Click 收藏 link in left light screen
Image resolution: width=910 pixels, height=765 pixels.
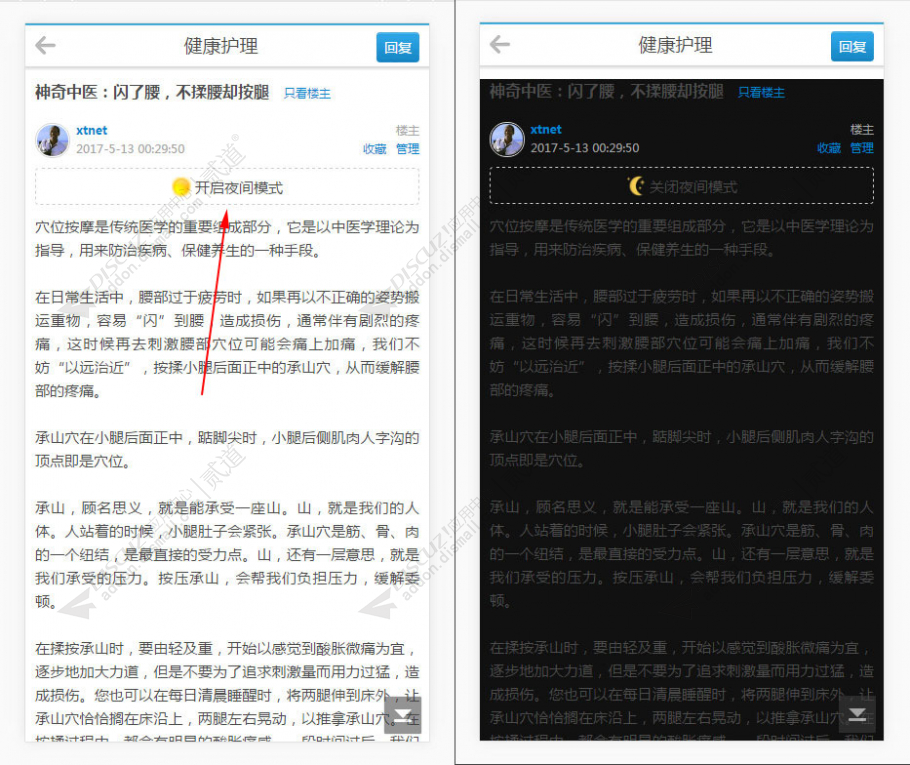[x=374, y=149]
